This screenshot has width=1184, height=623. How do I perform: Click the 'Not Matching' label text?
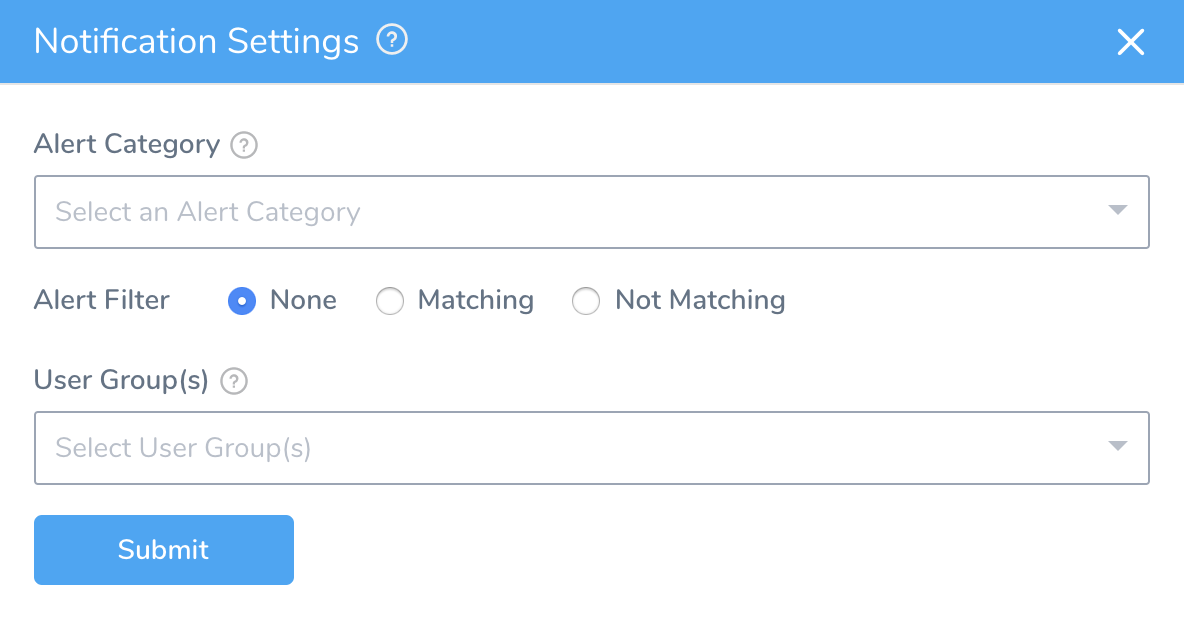pyautogui.click(x=700, y=301)
